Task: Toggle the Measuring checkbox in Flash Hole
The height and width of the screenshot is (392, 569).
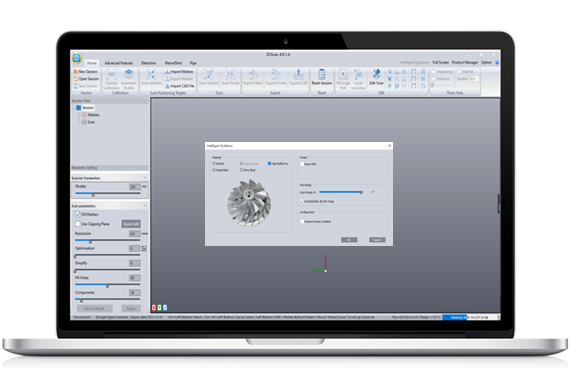Action: coord(433,72)
